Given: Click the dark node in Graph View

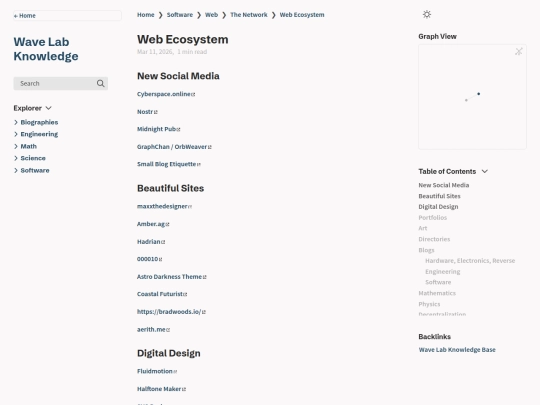Looking at the screenshot, I should [478, 94].
